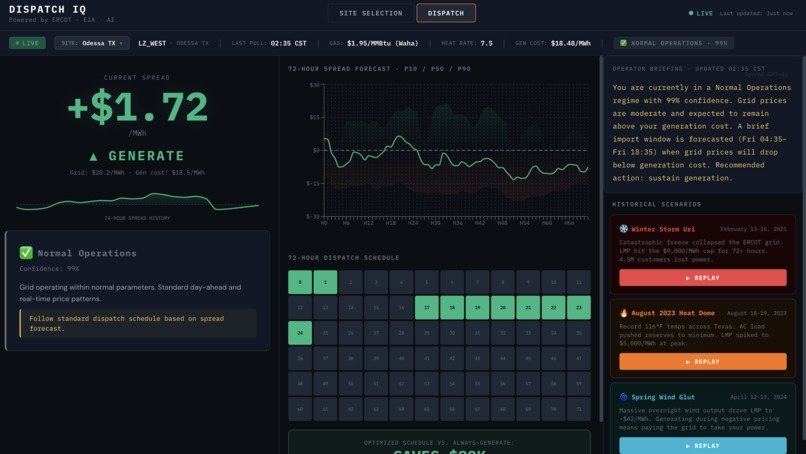806x454 pixels.
Task: Select hour 48 cell in dispatch schedule
Action: coord(300,384)
